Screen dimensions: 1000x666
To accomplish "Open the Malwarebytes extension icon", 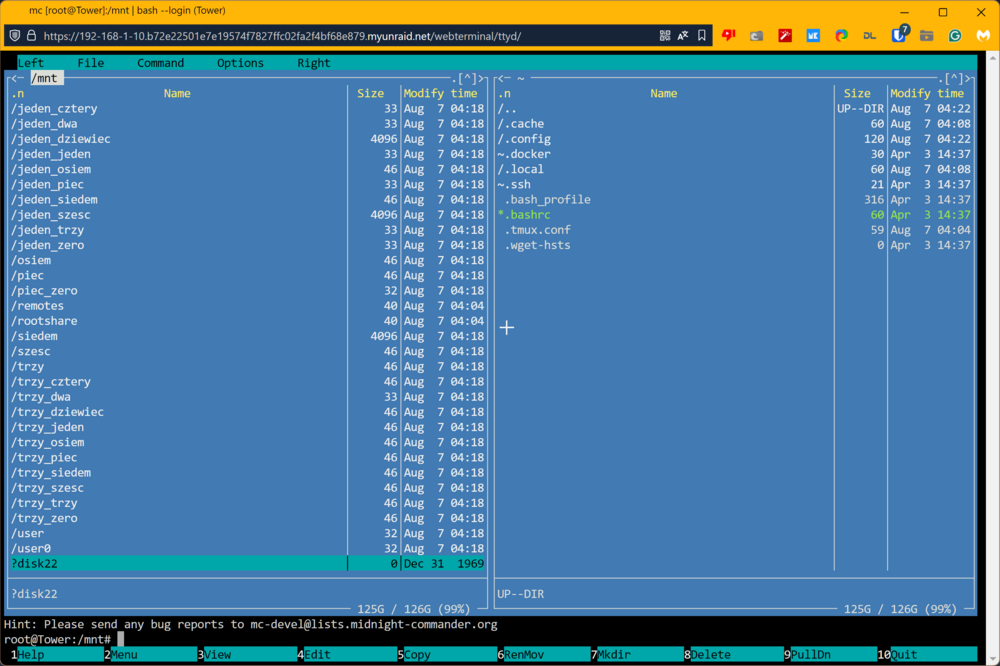I will (983, 36).
